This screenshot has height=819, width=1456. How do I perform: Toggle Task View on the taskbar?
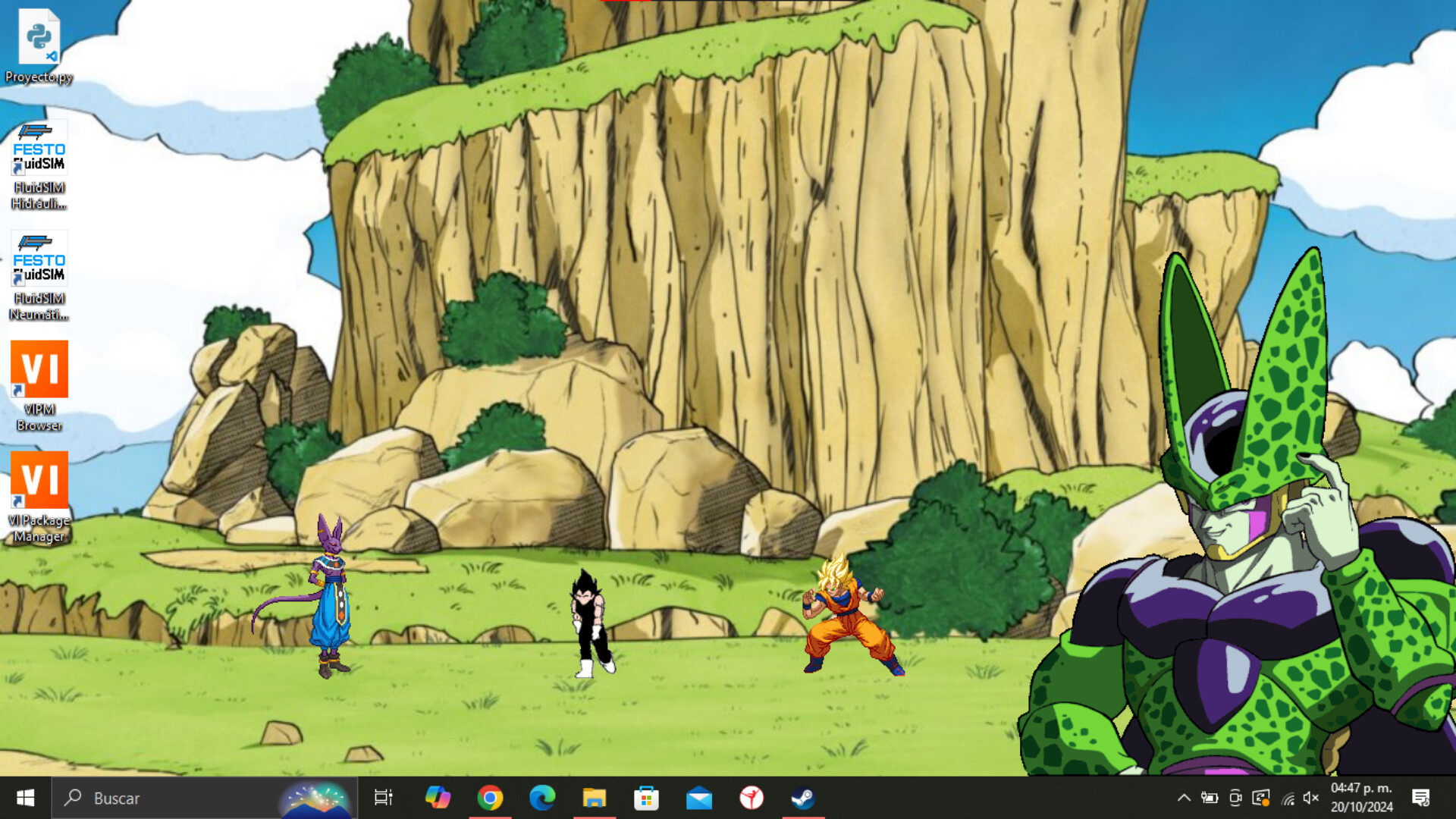pyautogui.click(x=384, y=798)
